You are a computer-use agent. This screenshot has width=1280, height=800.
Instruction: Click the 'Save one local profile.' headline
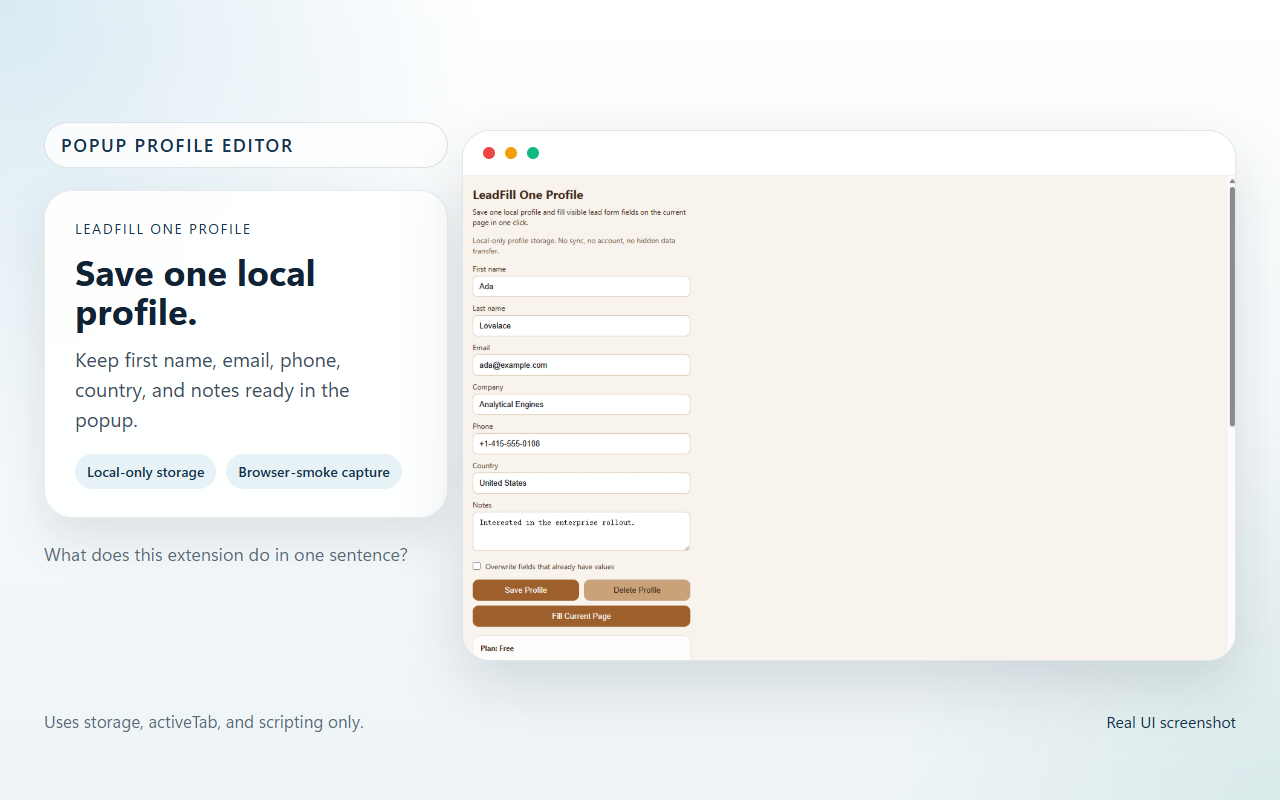[x=195, y=293]
